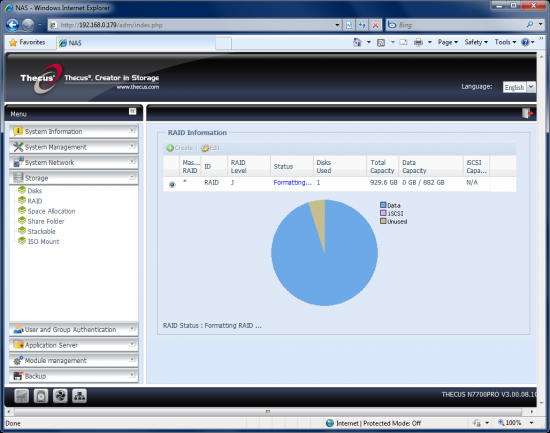The image size is (550, 433).
Task: Click the Formatting... status link
Action: point(292,182)
